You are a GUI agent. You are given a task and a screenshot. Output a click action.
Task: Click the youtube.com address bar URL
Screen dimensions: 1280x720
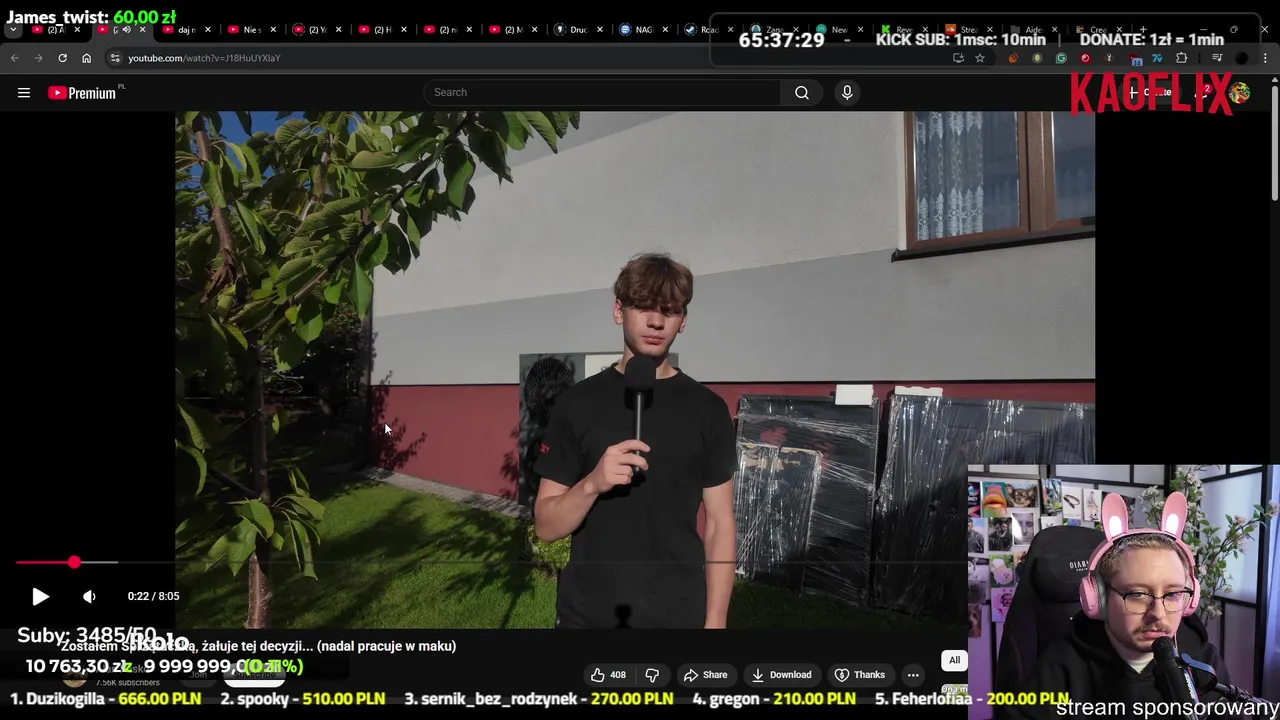(204, 58)
